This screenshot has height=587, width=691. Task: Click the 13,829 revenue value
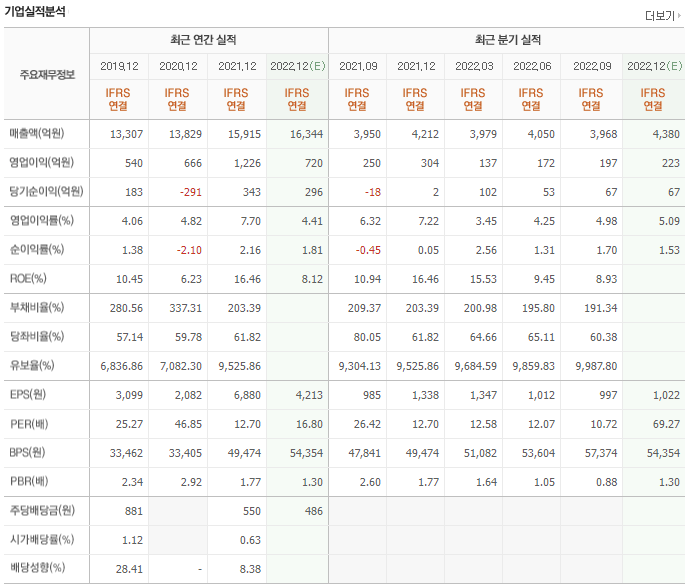click(x=186, y=134)
